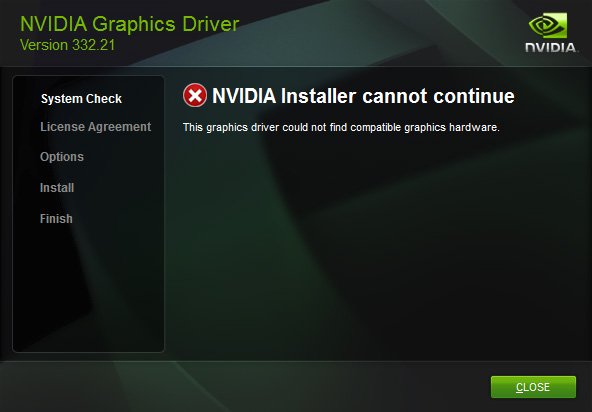Image resolution: width=592 pixels, height=412 pixels.
Task: Click the NVIDIA eye logo
Action: click(x=548, y=26)
